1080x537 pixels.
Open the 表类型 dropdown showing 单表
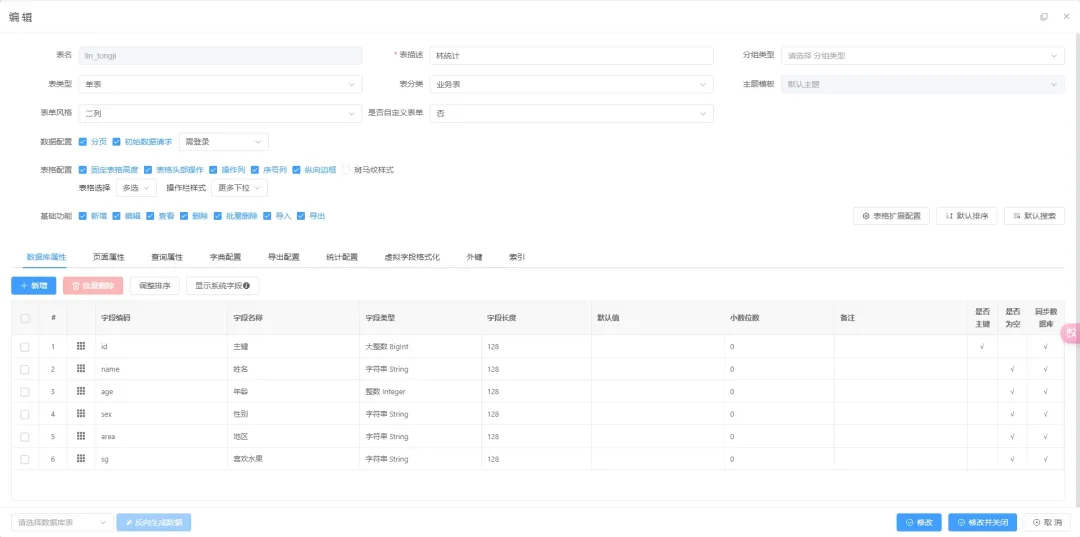pyautogui.click(x=220, y=85)
